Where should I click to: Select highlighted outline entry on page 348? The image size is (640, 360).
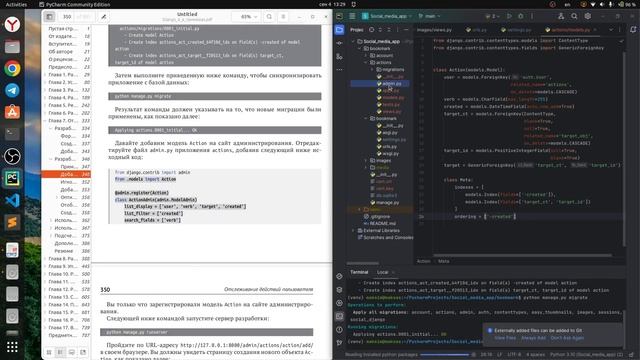[66, 174]
